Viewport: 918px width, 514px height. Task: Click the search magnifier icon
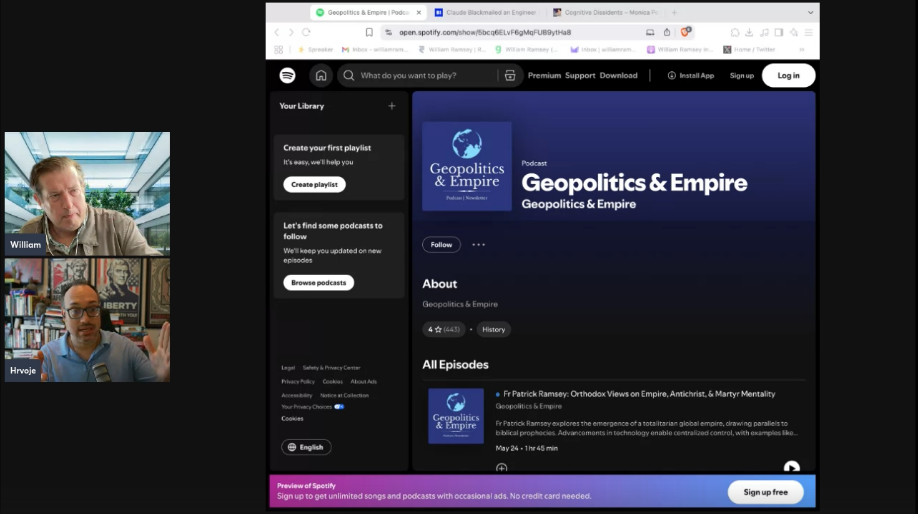349,76
